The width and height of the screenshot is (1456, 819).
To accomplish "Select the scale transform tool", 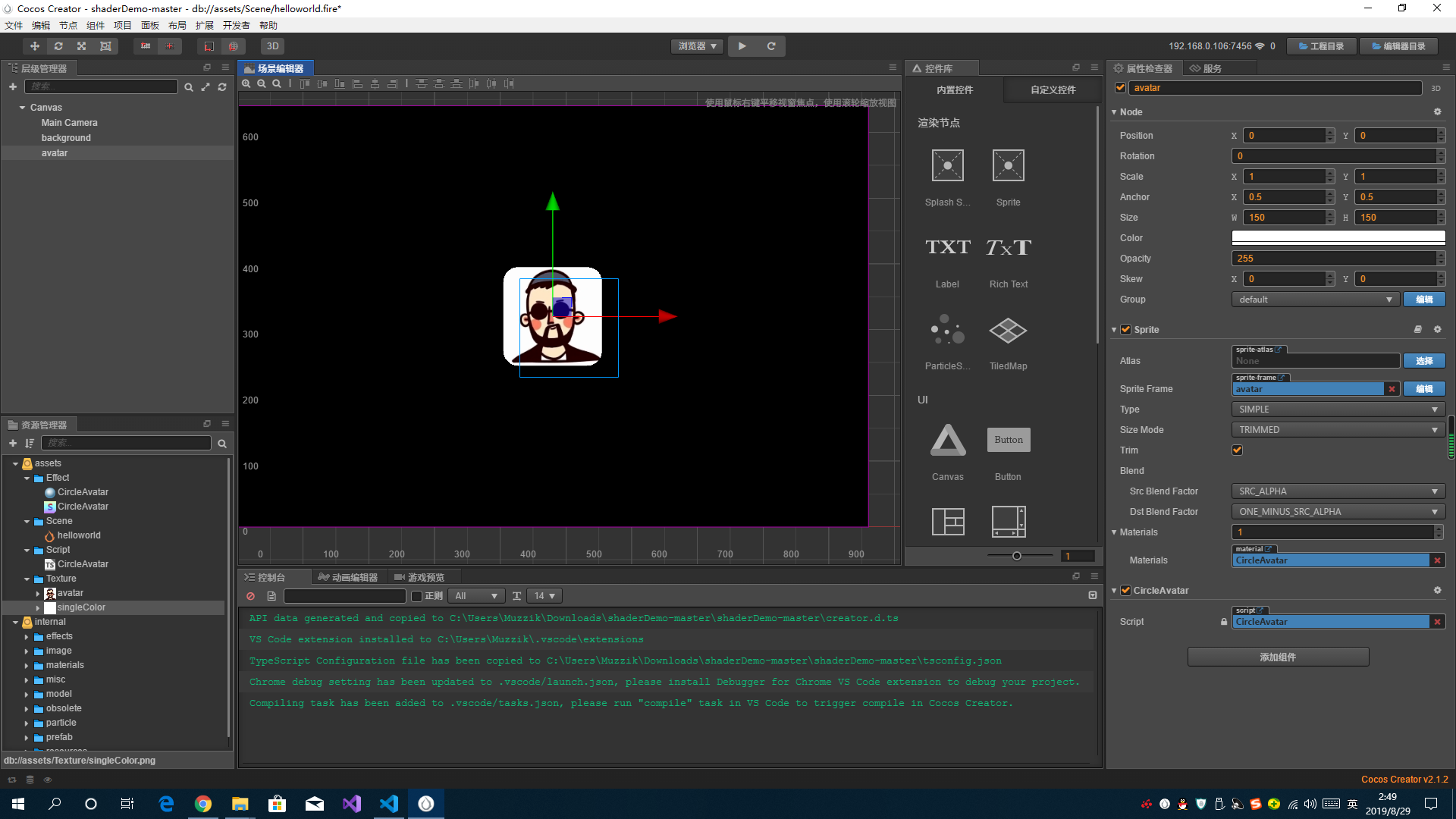I will coord(82,46).
